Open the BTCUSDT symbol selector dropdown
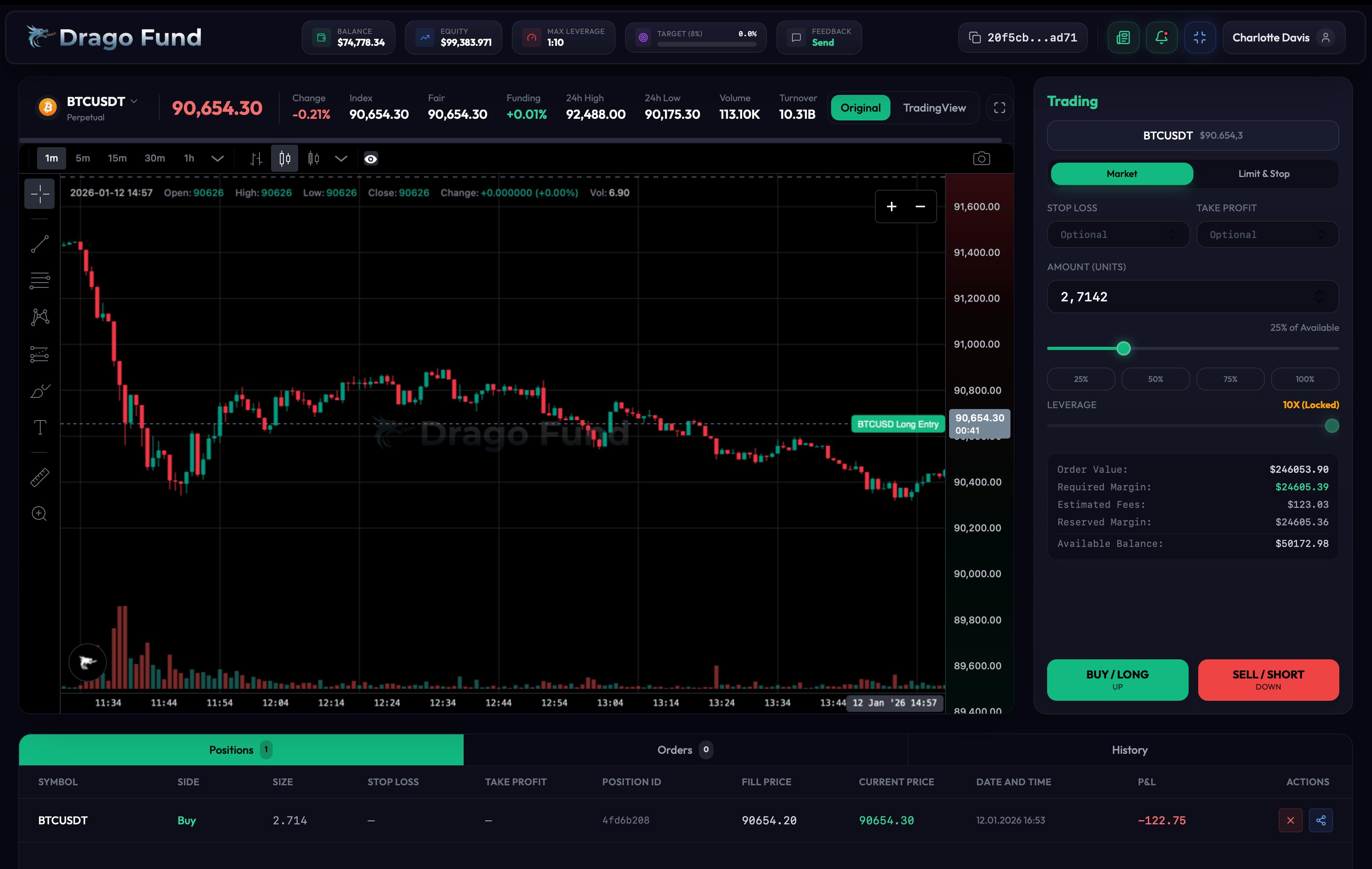Viewport: 1372px width, 869px height. click(x=134, y=101)
